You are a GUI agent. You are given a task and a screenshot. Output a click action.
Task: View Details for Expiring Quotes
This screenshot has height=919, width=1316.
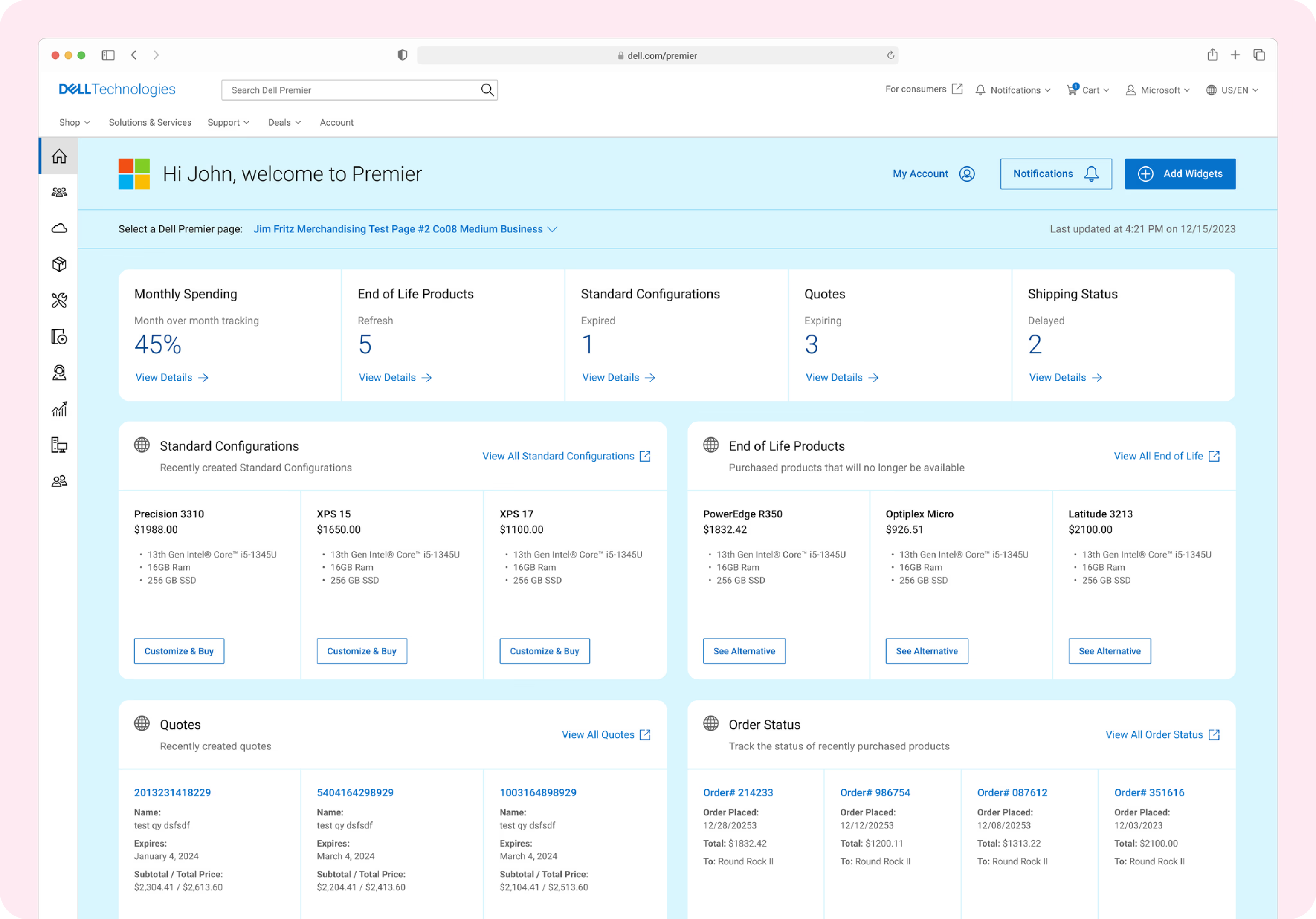point(843,378)
